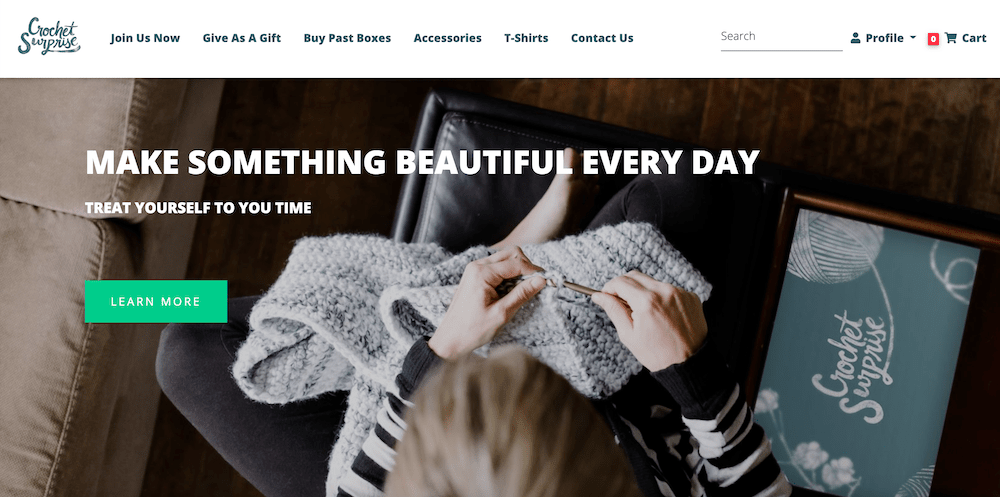This screenshot has height=497, width=1000.
Task: Open the Accessories section
Action: pos(447,38)
